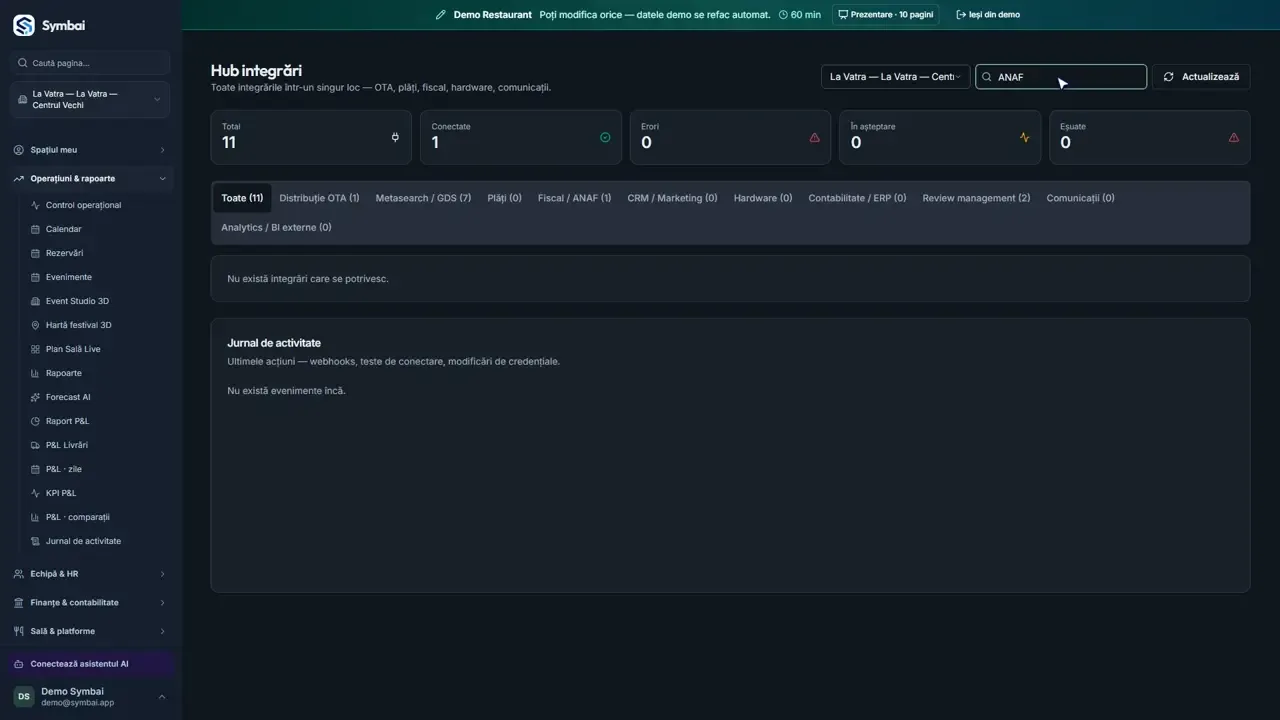Expand the Echipă & HR section
This screenshot has width=1280, height=720.
point(90,574)
